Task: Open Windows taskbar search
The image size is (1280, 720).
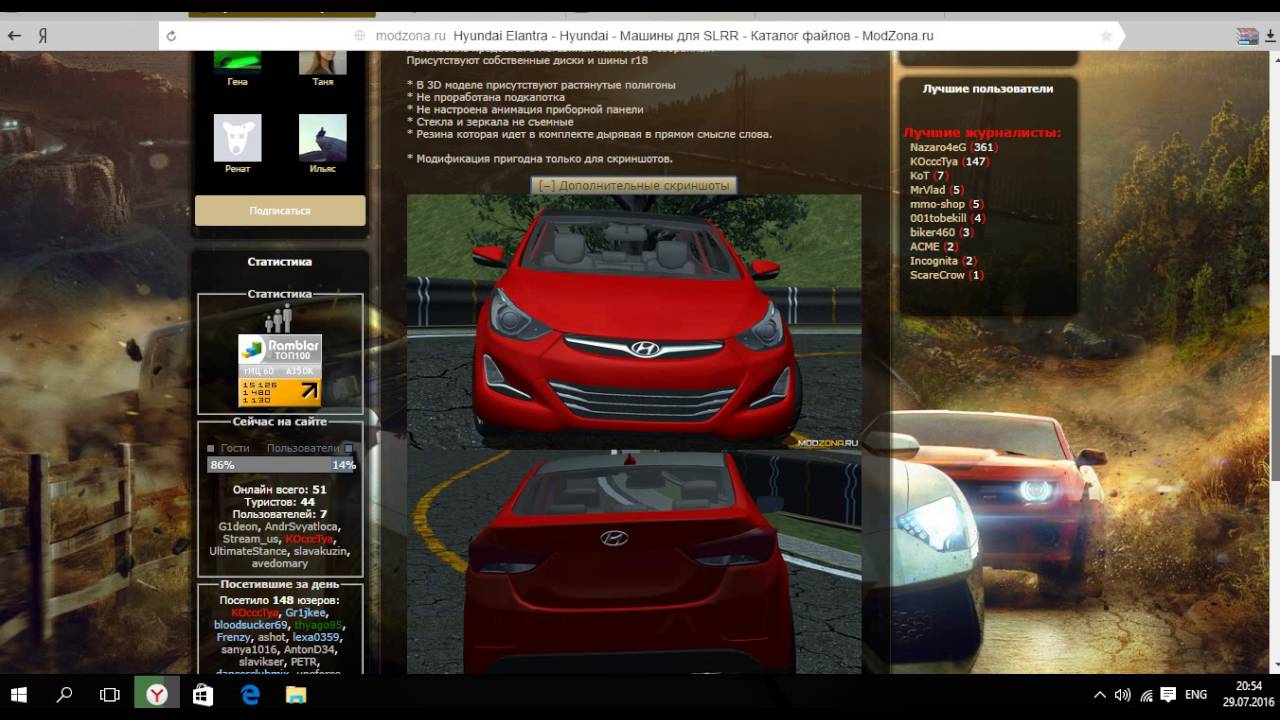Action: [64, 694]
